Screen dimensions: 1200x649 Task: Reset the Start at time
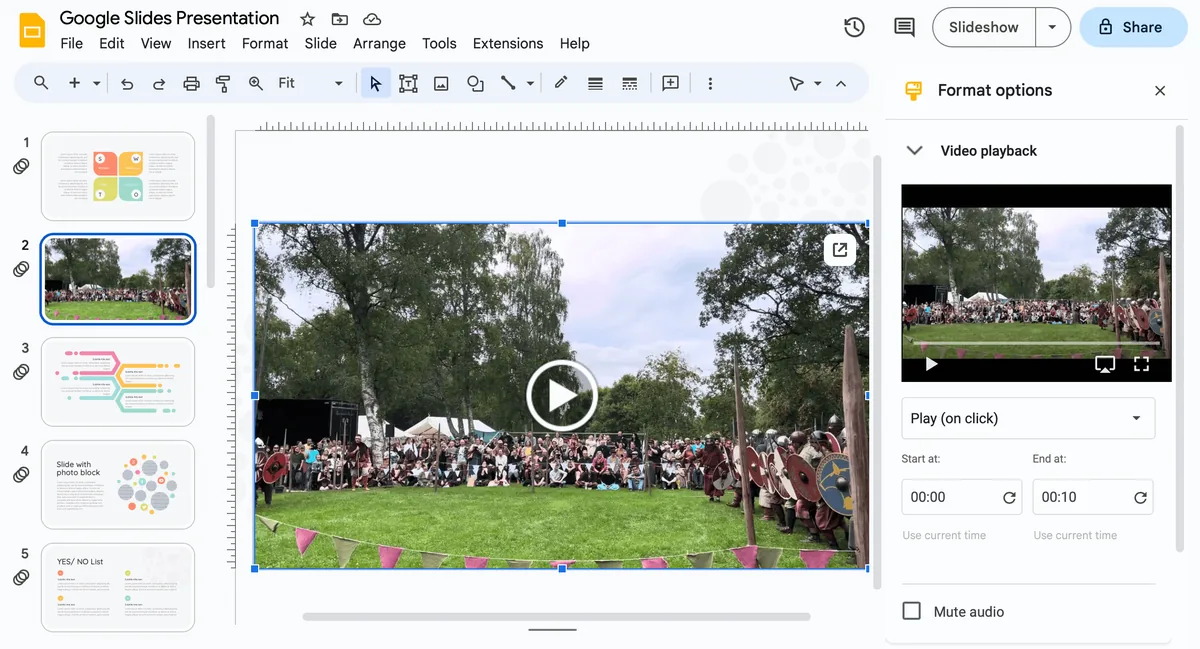pos(1009,497)
